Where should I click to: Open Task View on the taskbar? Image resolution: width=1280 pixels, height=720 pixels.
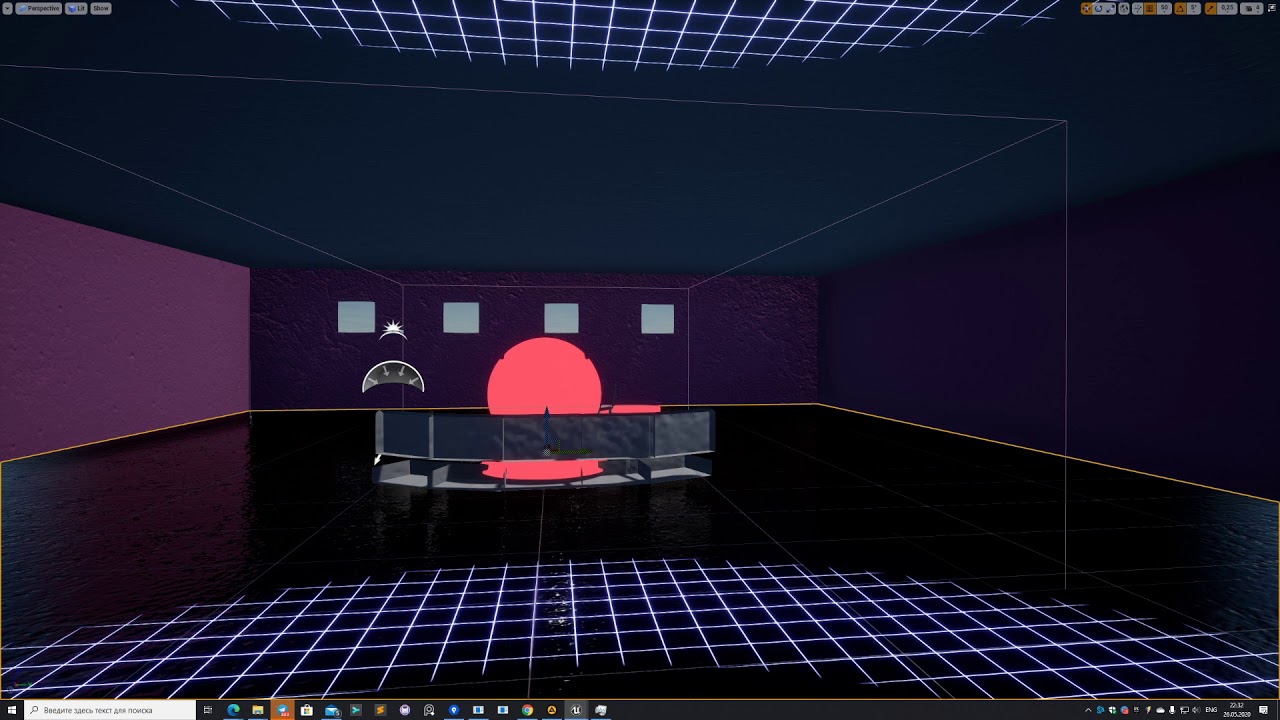(x=208, y=710)
